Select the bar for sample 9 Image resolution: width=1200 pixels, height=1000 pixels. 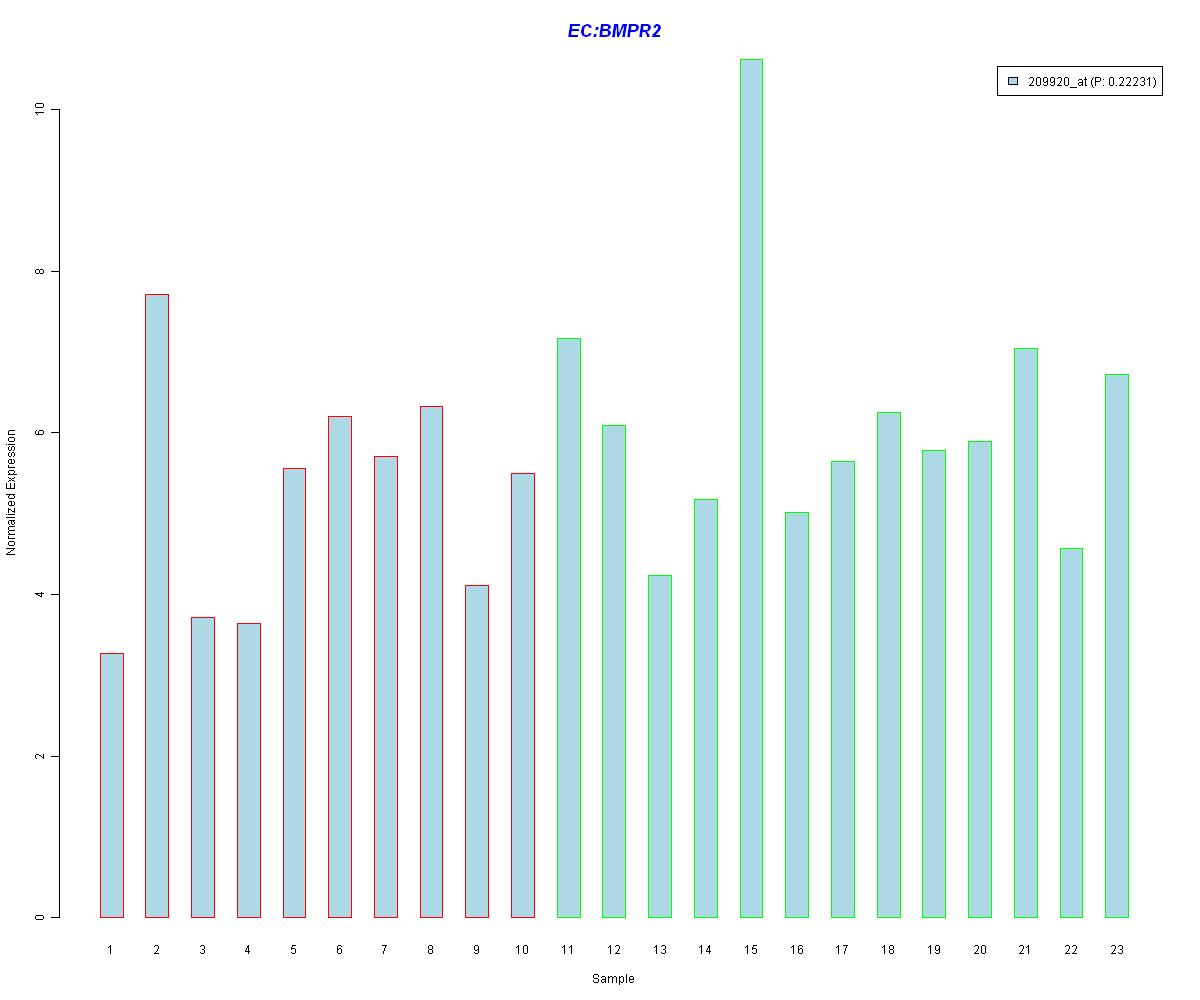coord(477,751)
